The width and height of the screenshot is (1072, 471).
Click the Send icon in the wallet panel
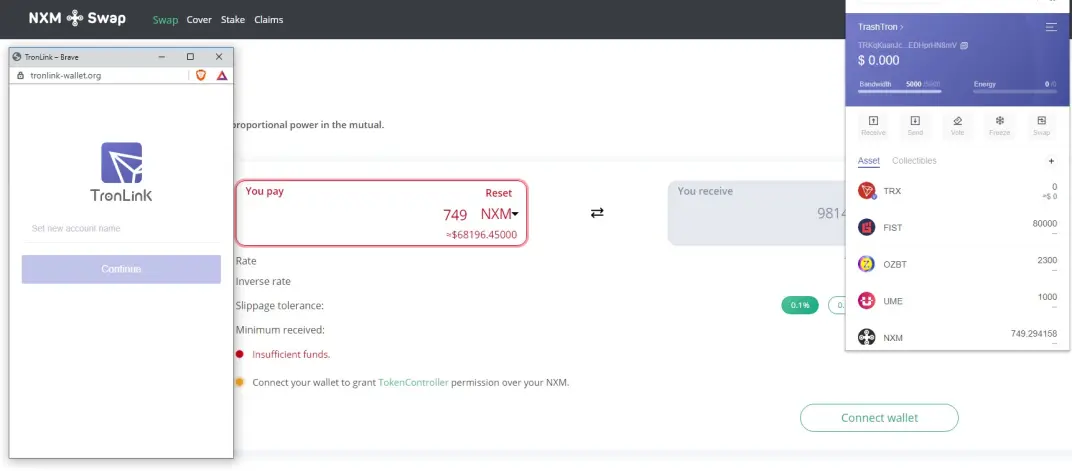pyautogui.click(x=915, y=121)
